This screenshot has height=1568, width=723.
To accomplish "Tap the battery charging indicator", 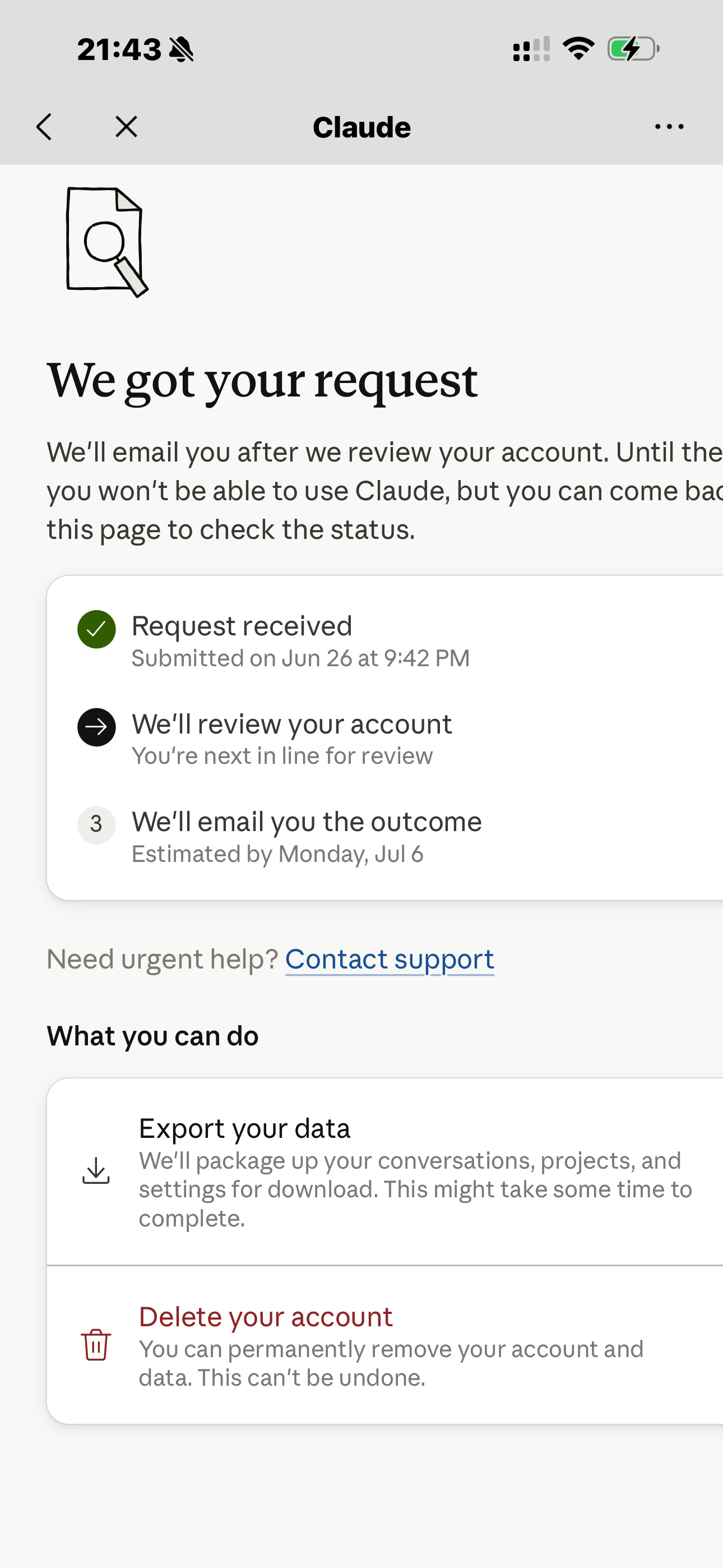I will click(x=633, y=49).
